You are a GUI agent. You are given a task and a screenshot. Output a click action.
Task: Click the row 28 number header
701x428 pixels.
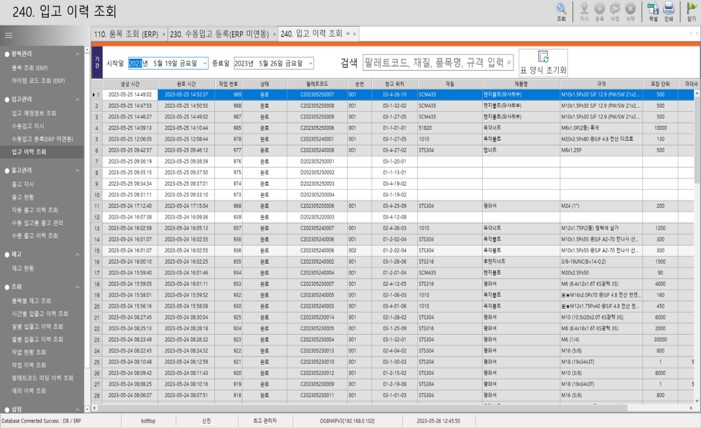click(x=97, y=395)
